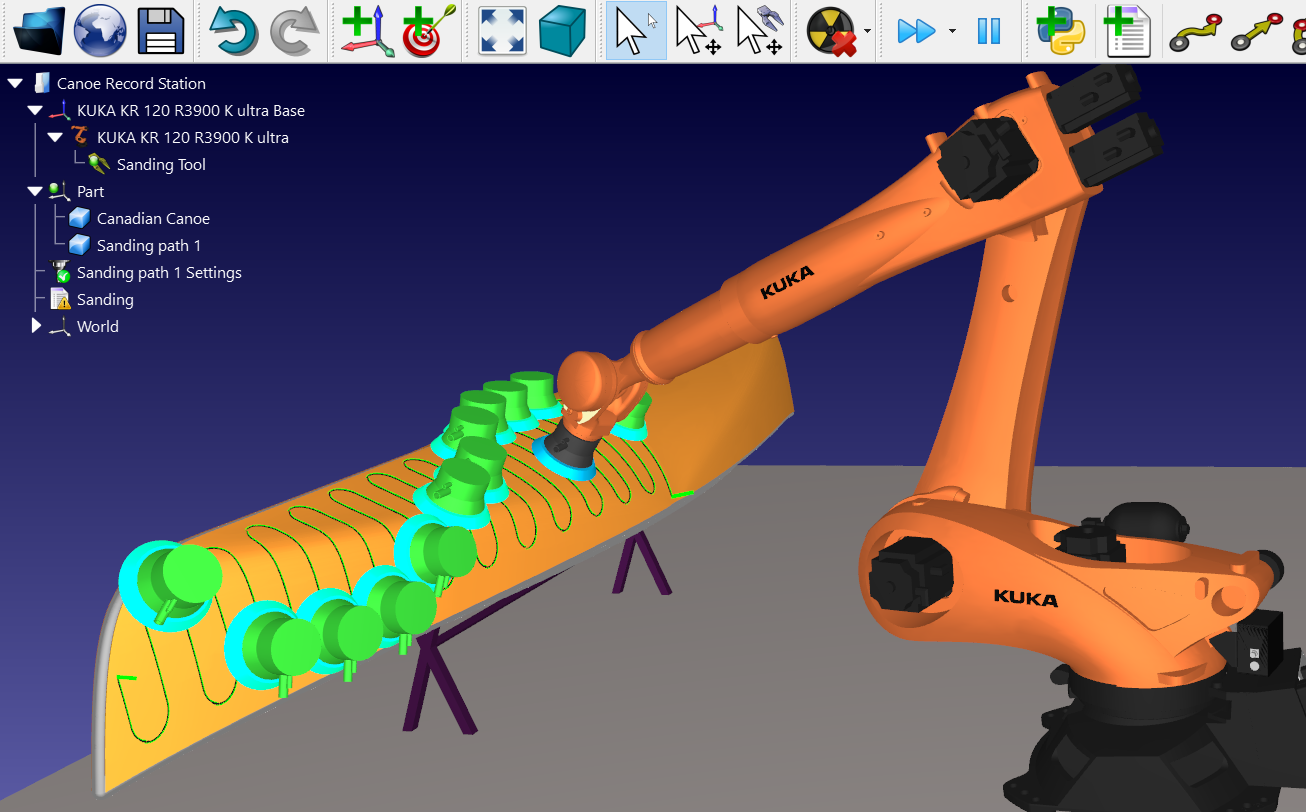1306x812 pixels.
Task: Click the Canadian Canoe object in tree
Action: tap(152, 218)
